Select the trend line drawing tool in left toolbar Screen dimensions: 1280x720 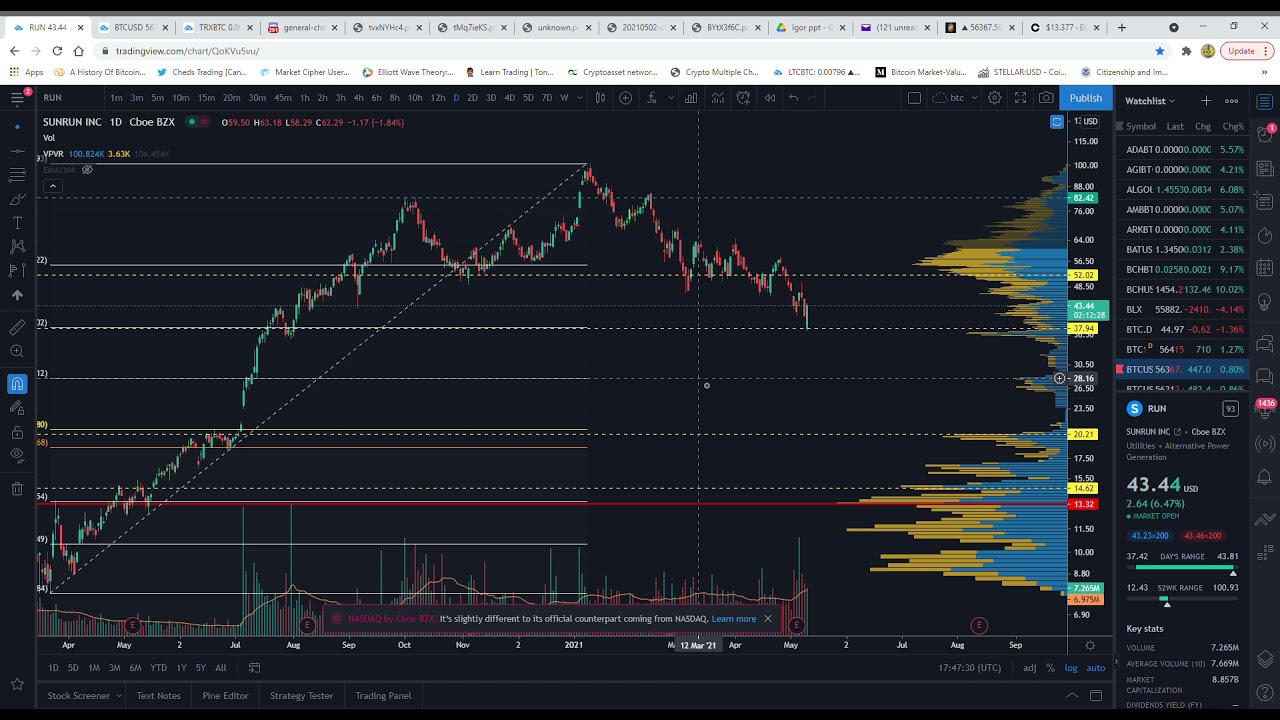(17, 150)
